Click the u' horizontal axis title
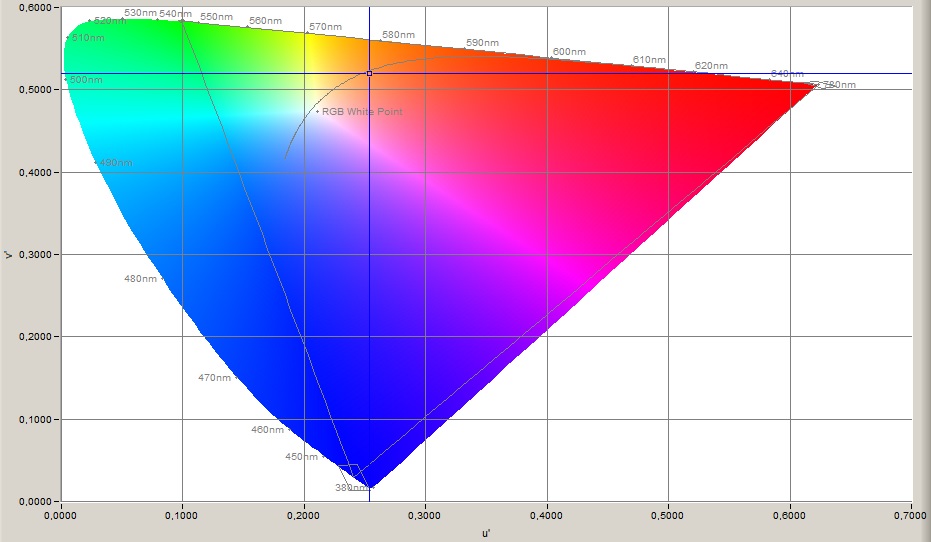 (x=486, y=533)
